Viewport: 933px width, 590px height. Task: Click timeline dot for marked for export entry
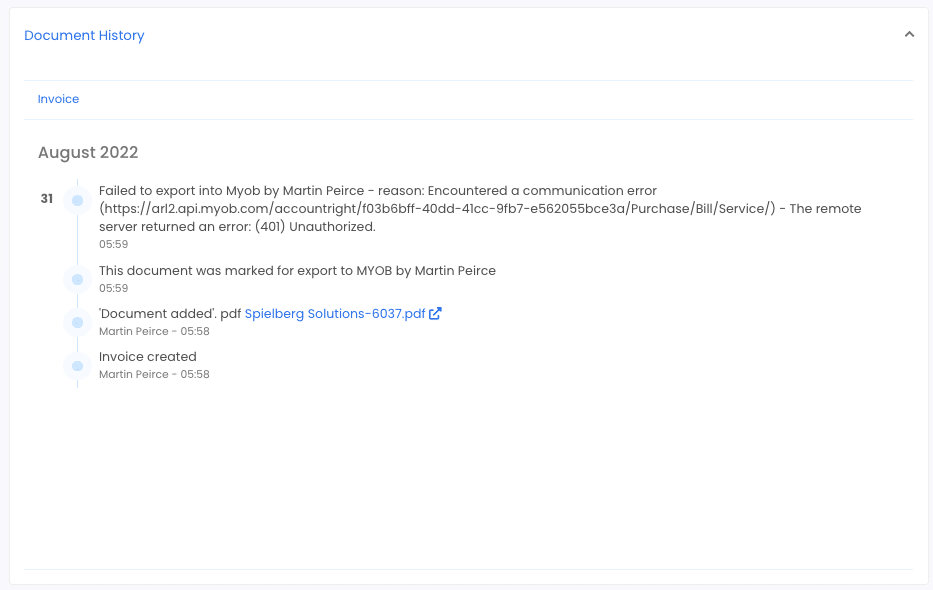77,279
